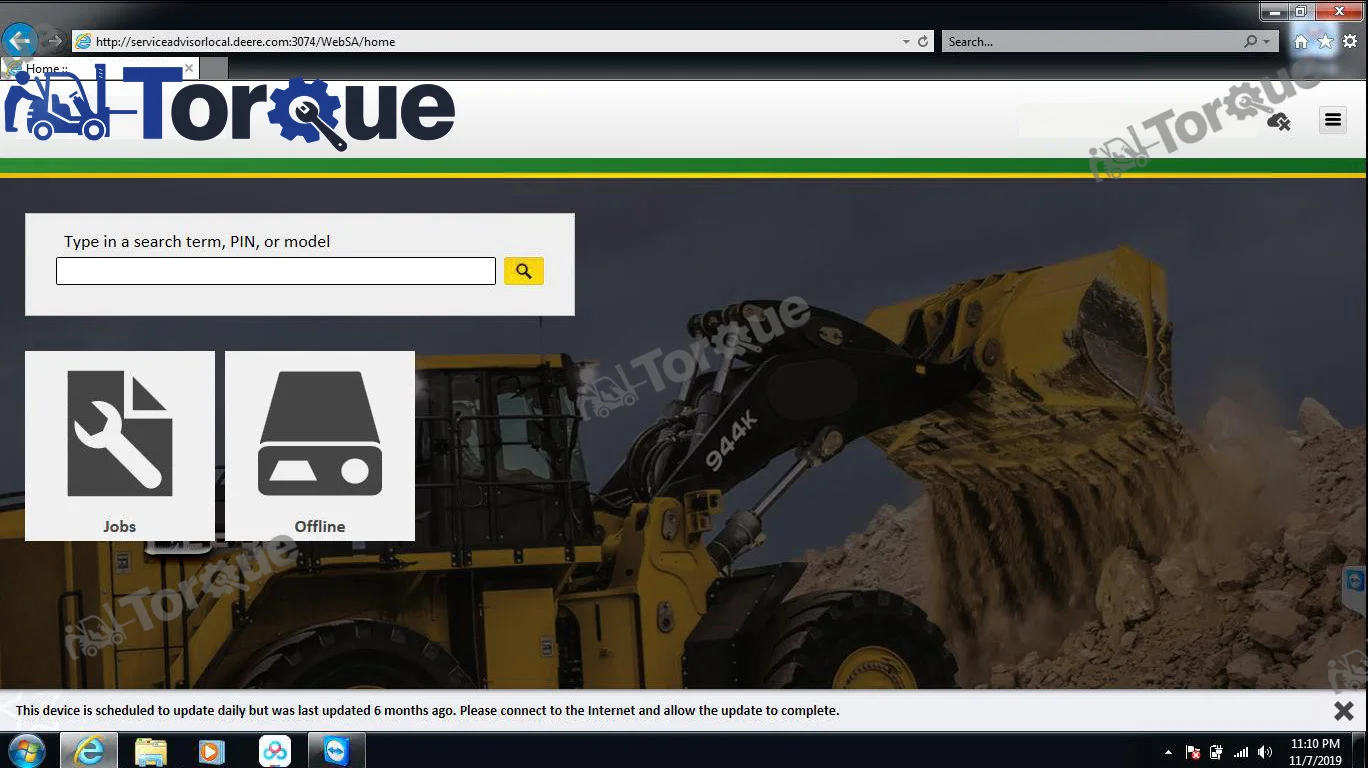The height and width of the screenshot is (768, 1368).
Task: Focus the search term, PIN, or model field
Action: pos(276,271)
